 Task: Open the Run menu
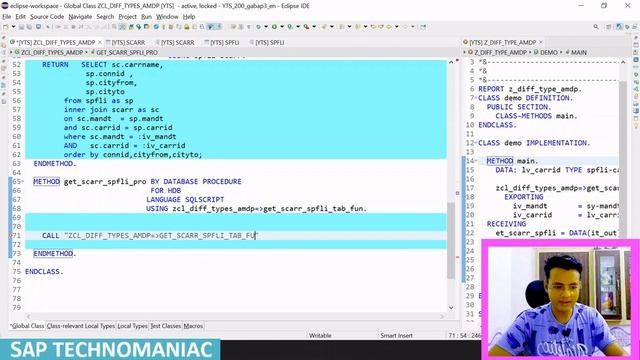[146, 17]
